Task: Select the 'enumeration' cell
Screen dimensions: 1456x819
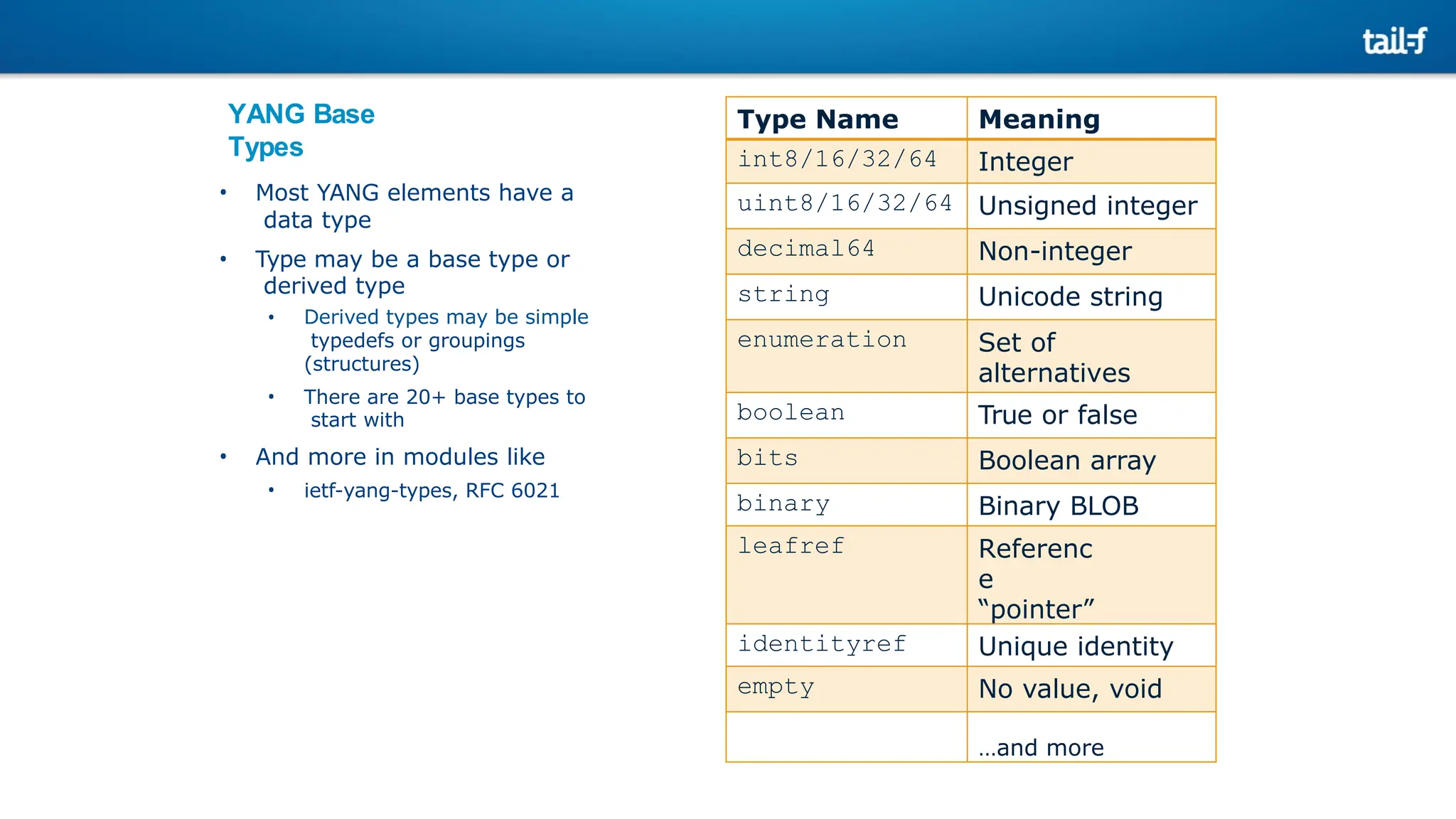Action: [846, 356]
